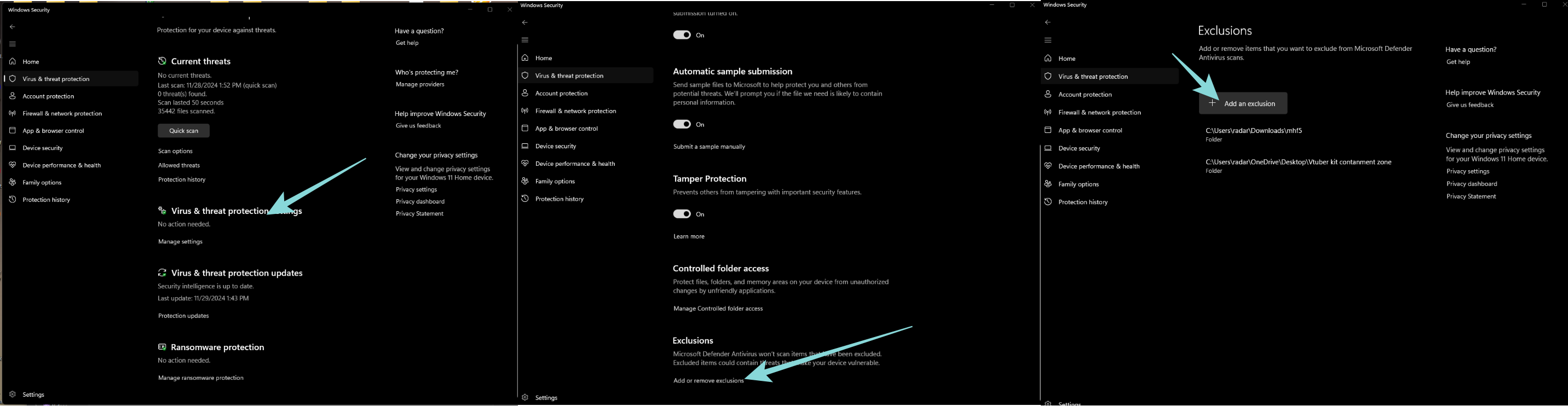Viewport: 1568px width, 406px height.
Task: Click Get help in left window
Action: pyautogui.click(x=407, y=43)
